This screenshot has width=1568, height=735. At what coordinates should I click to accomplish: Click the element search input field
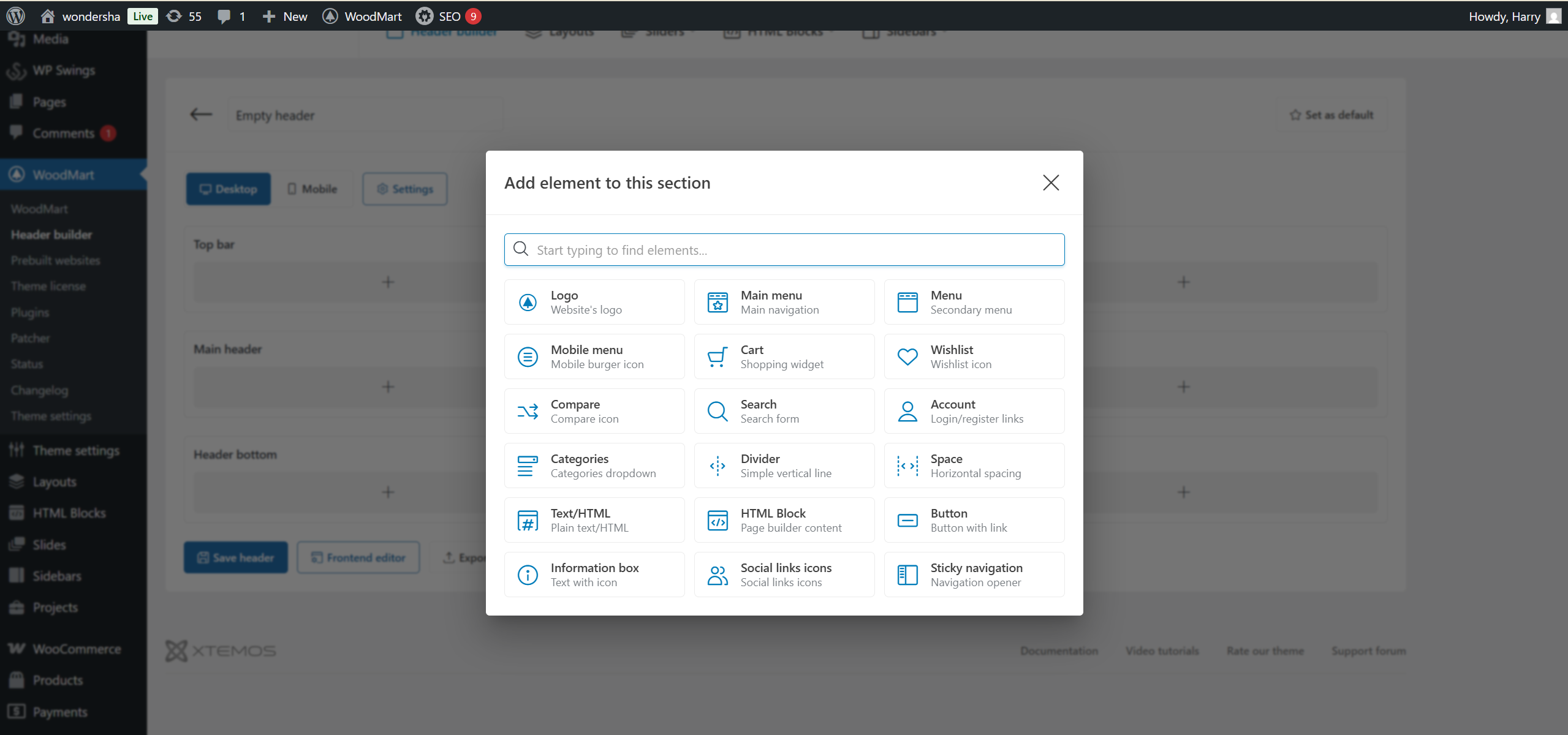click(x=784, y=250)
